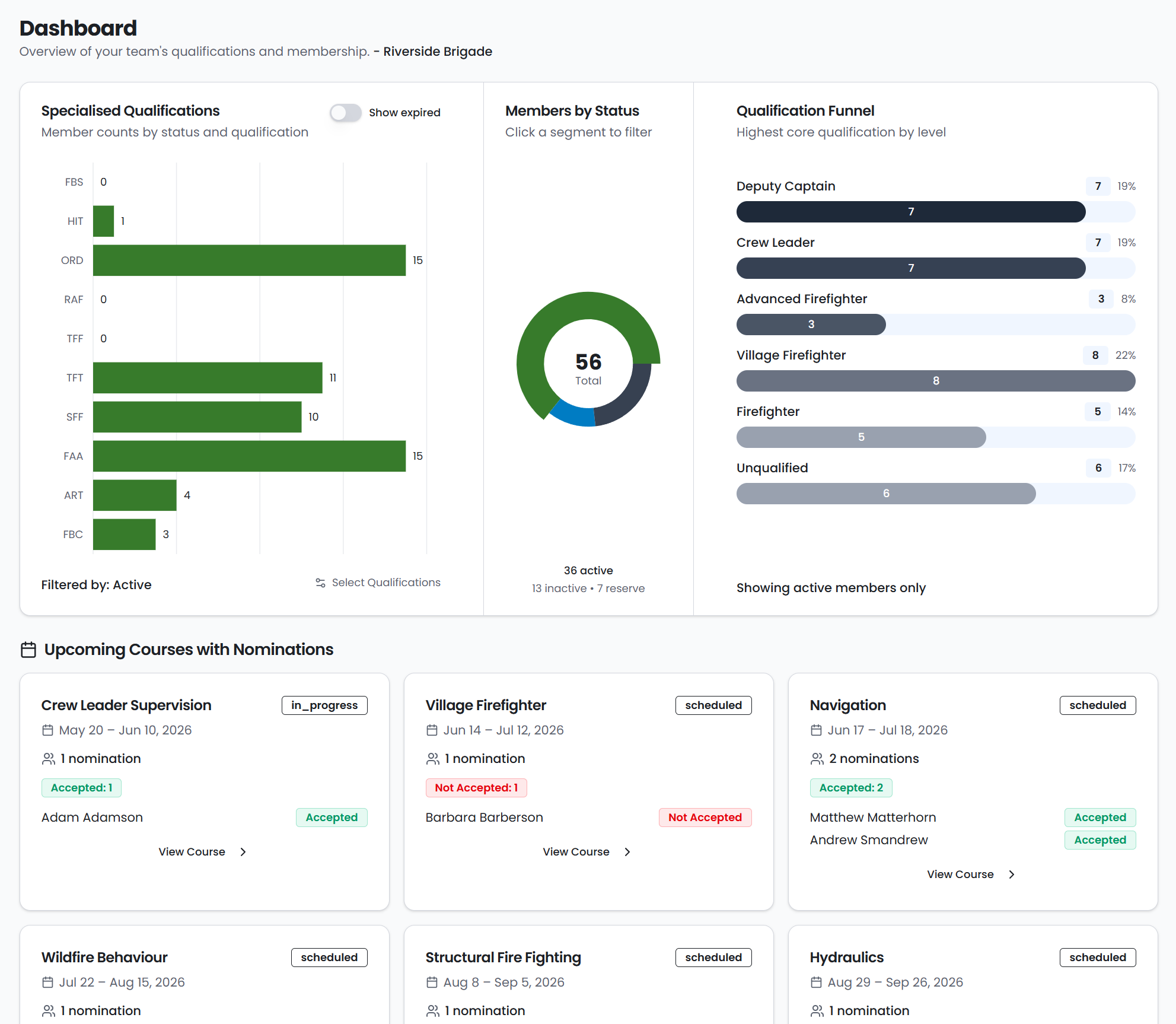Click View Course under Barbara Barberson
Screen dimensions: 1176x1024
tap(576, 852)
